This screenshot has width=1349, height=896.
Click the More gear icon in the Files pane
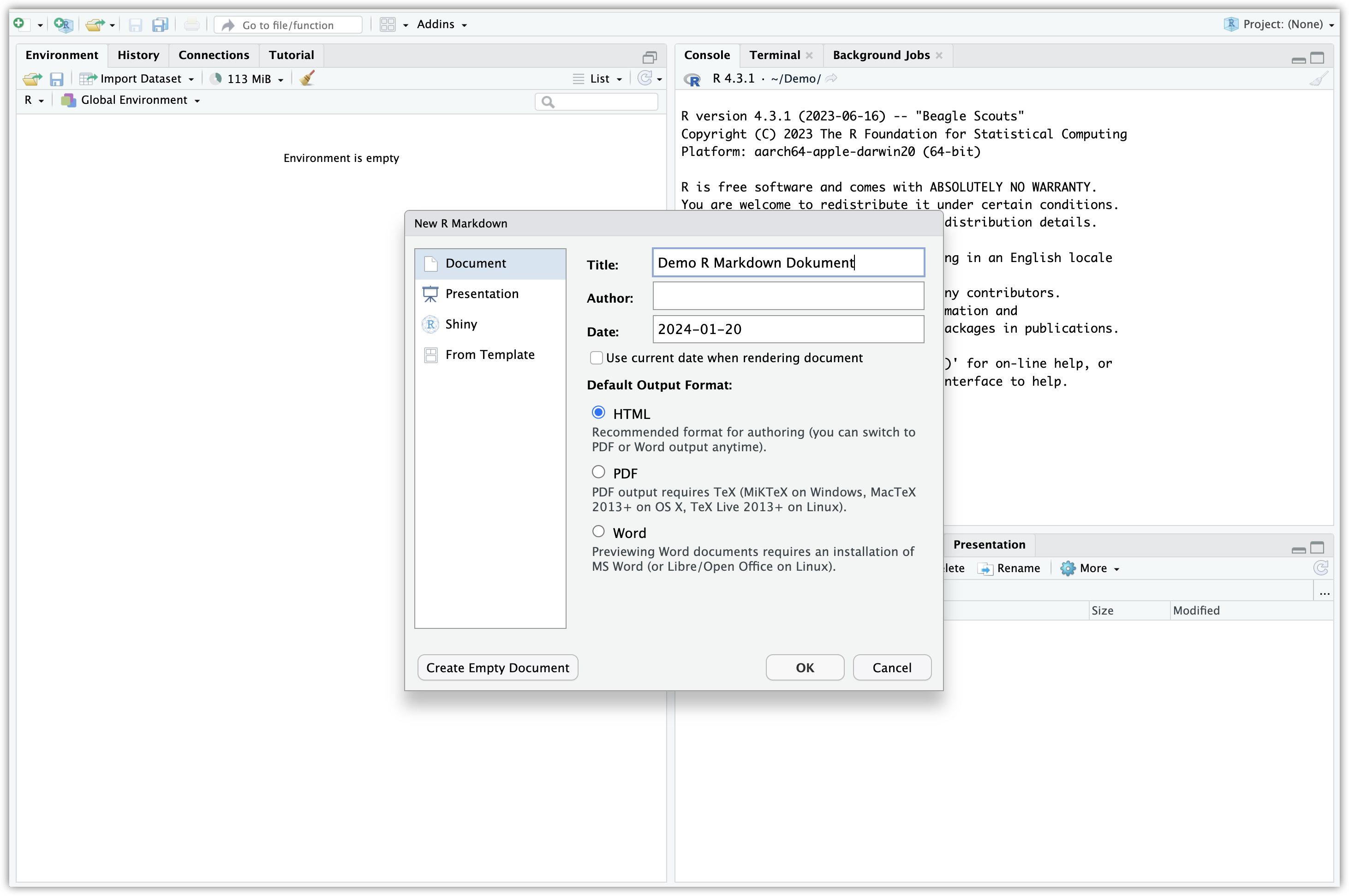coord(1067,568)
